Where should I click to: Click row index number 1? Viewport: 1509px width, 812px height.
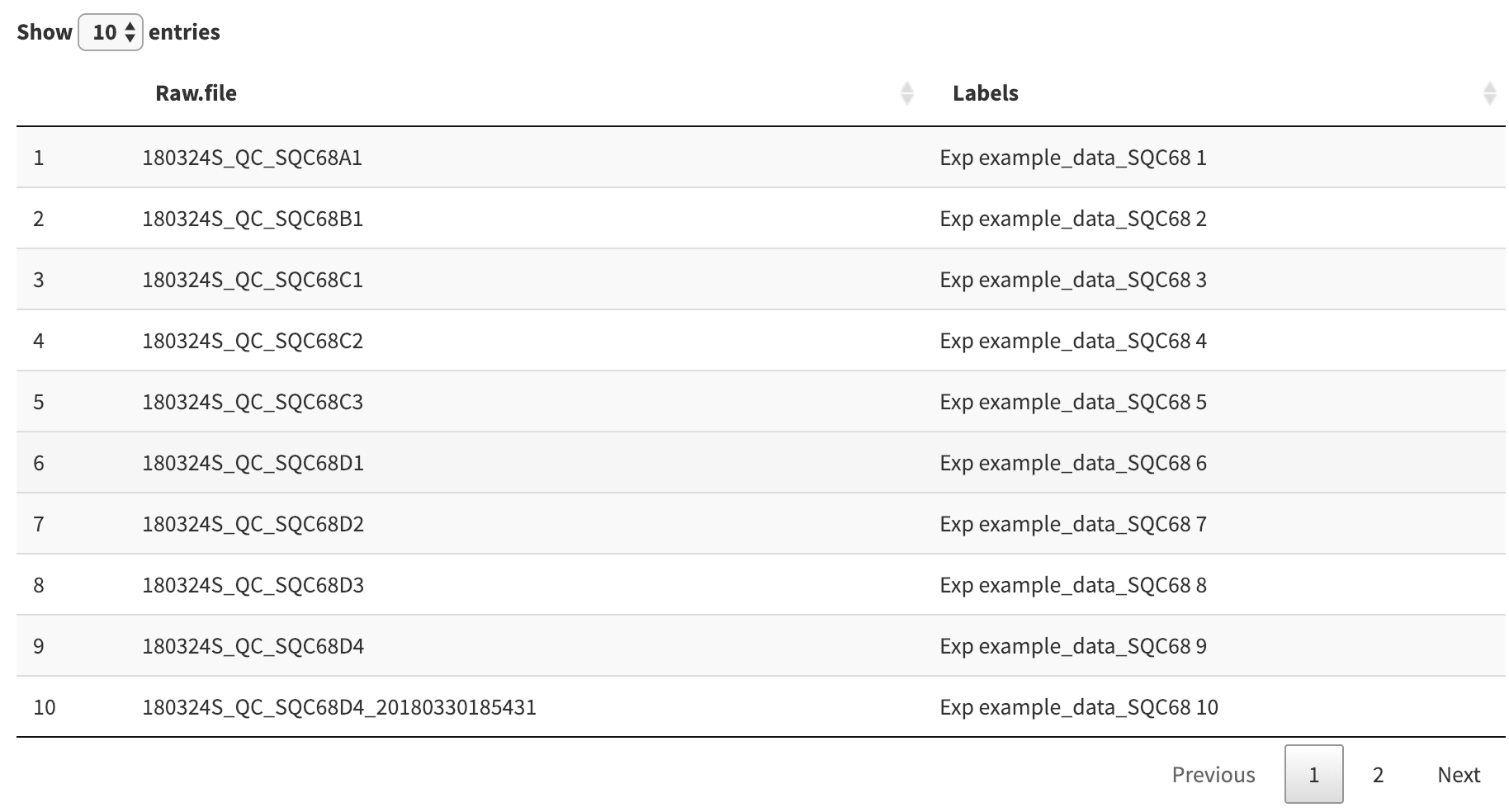[39, 158]
